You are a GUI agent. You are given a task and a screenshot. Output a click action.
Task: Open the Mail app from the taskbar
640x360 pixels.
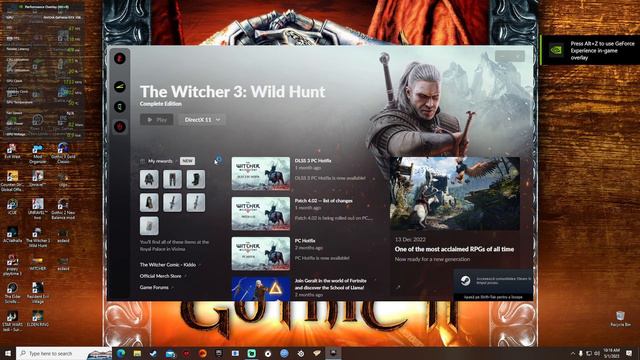tap(170, 353)
